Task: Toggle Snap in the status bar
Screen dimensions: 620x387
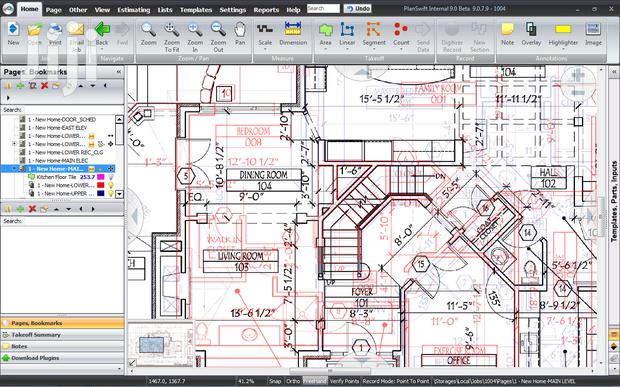Action: [x=275, y=381]
